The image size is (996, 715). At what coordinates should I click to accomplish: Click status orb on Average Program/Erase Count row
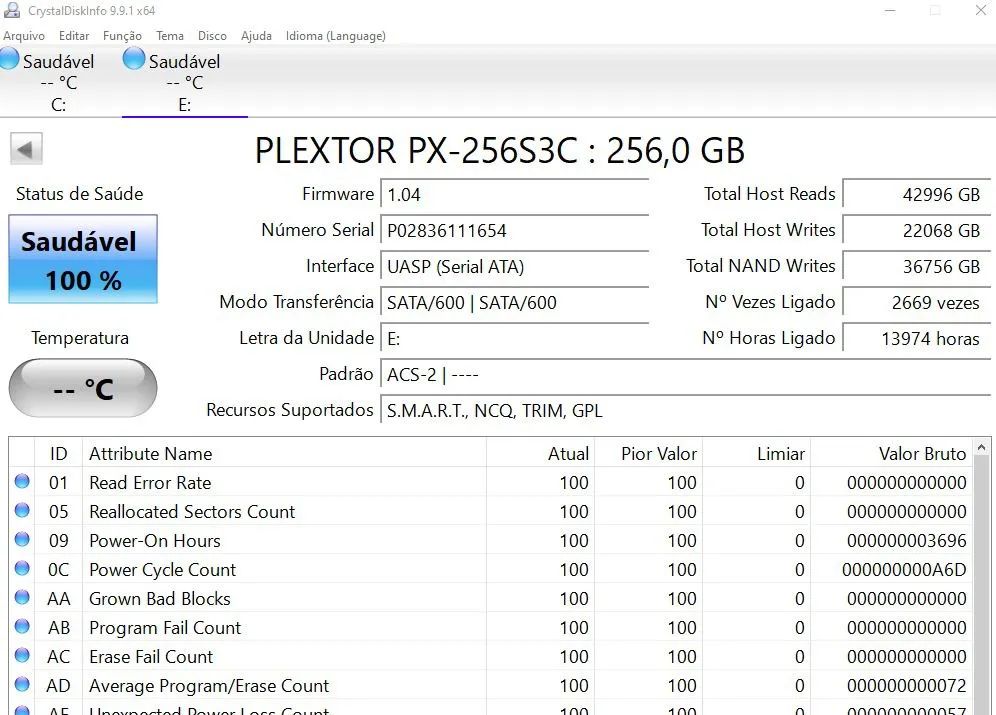[x=22, y=685]
